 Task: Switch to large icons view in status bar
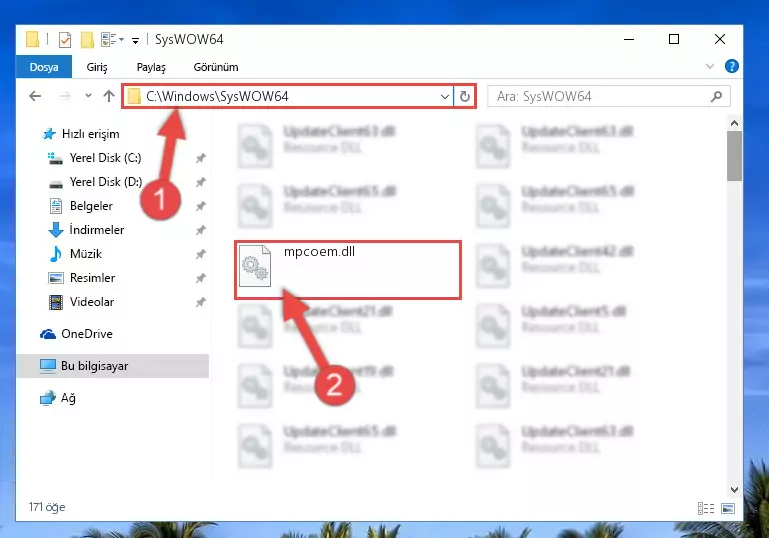click(x=728, y=509)
